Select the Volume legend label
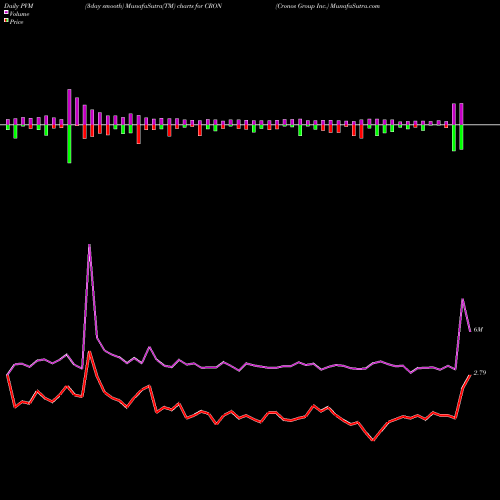The height and width of the screenshot is (500, 500). (19, 14)
